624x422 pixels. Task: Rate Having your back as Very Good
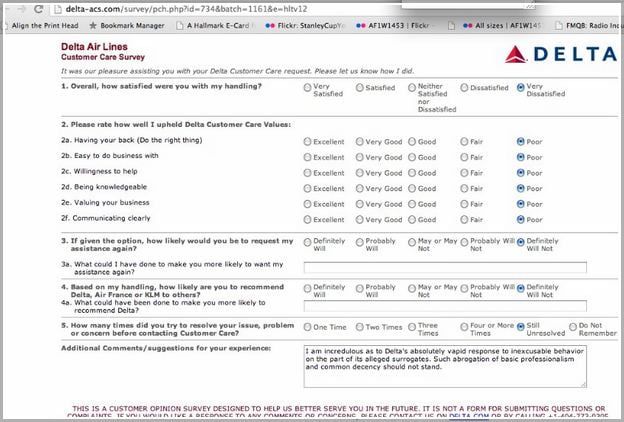[x=359, y=141]
